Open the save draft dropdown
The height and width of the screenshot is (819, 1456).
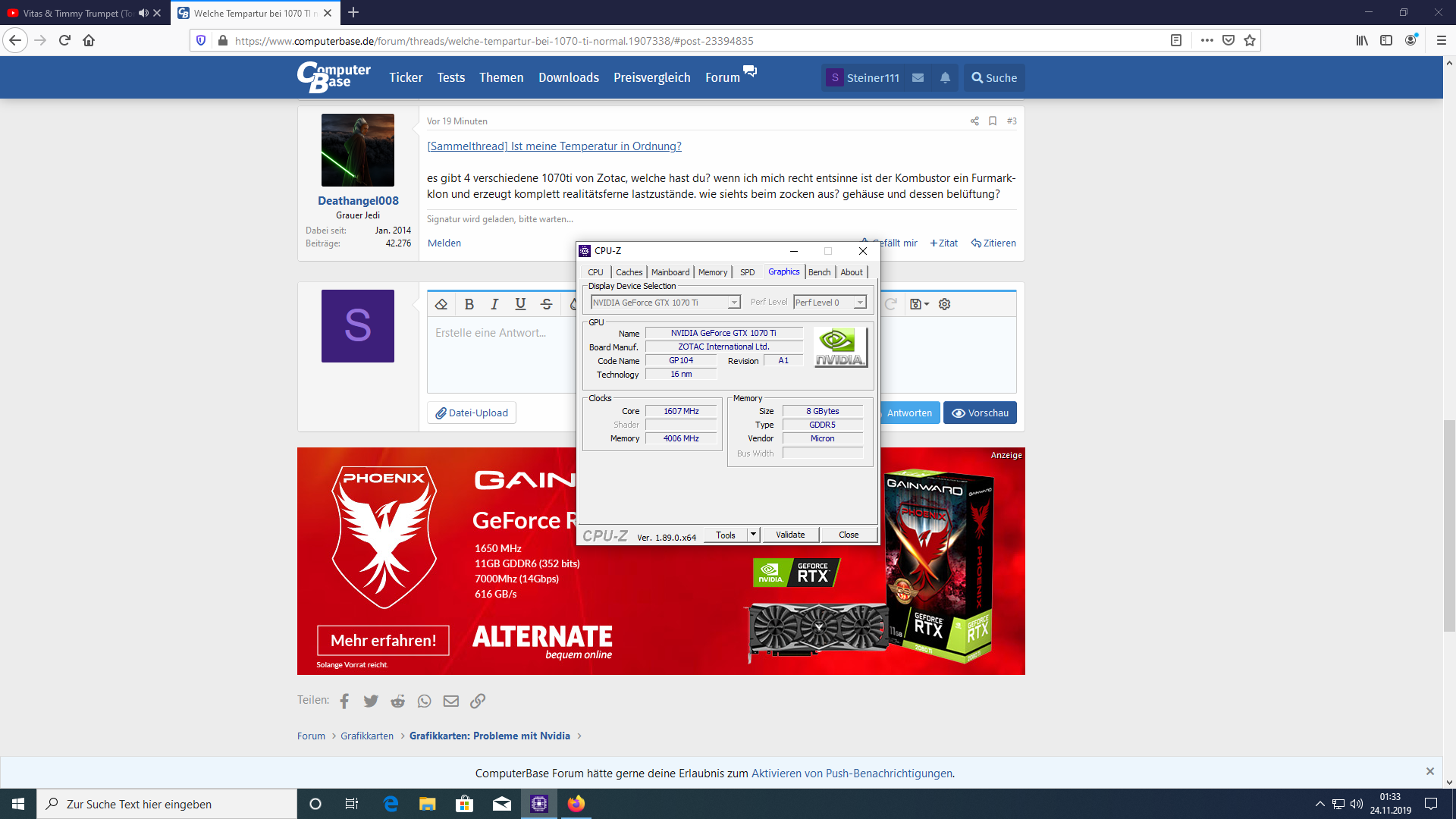919,304
